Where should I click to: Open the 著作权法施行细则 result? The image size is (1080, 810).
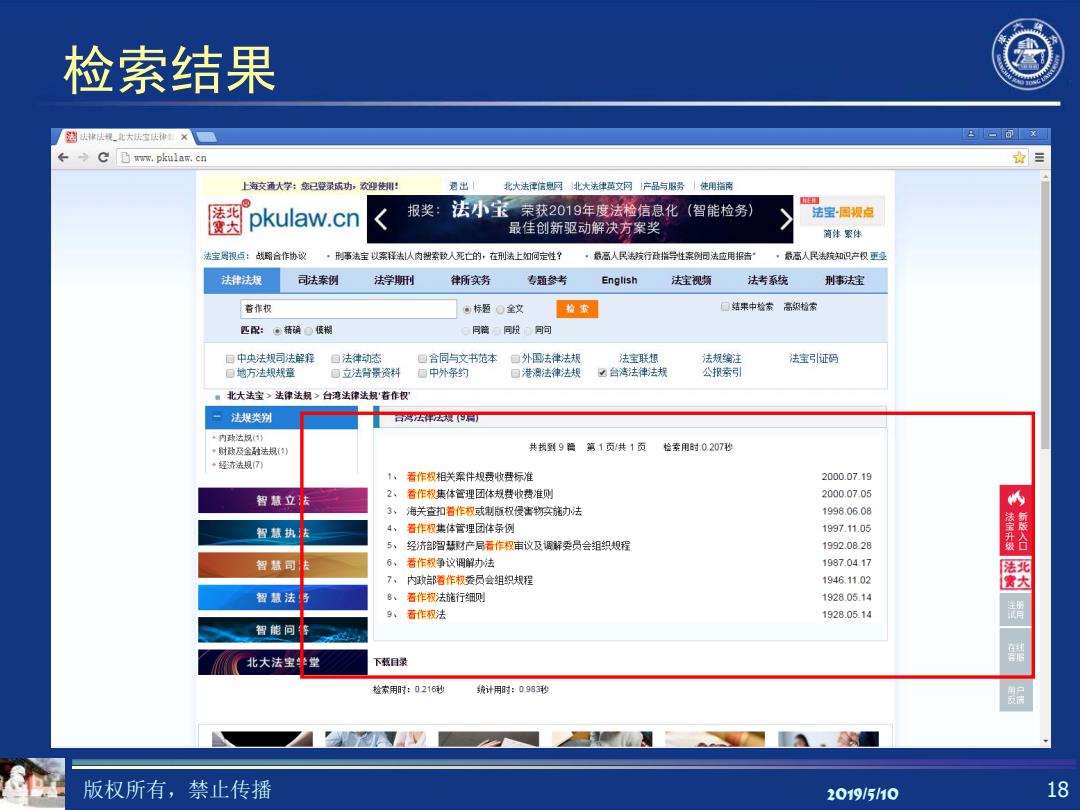click(x=446, y=597)
